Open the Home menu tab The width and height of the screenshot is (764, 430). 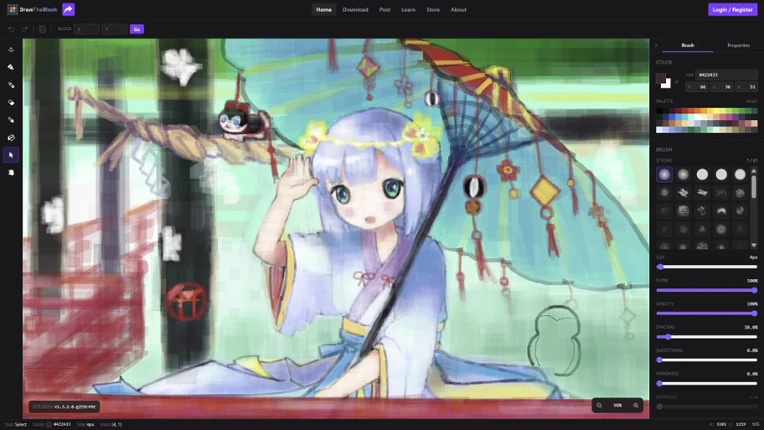[x=324, y=10]
